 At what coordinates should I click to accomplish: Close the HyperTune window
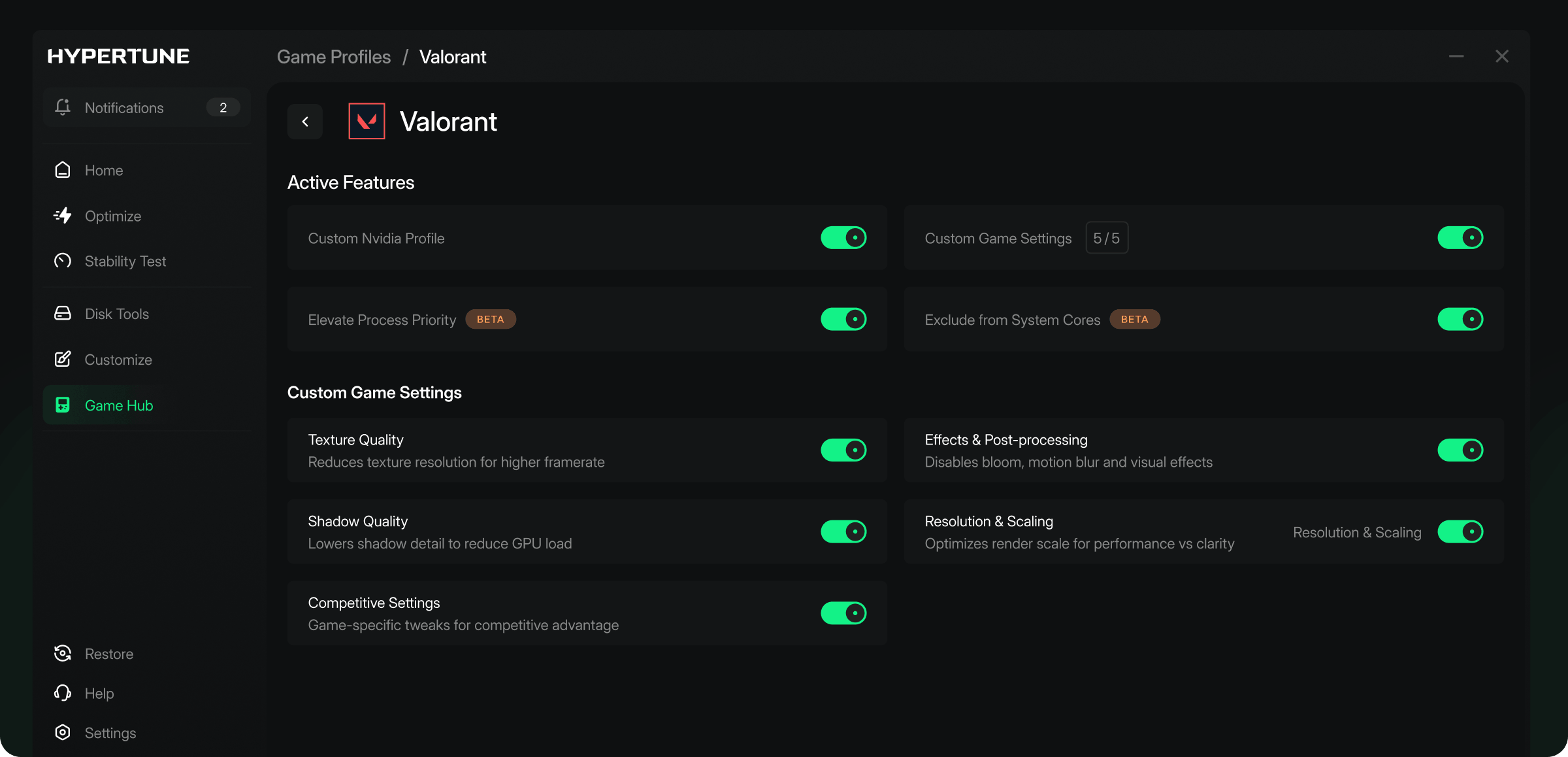pos(1502,56)
